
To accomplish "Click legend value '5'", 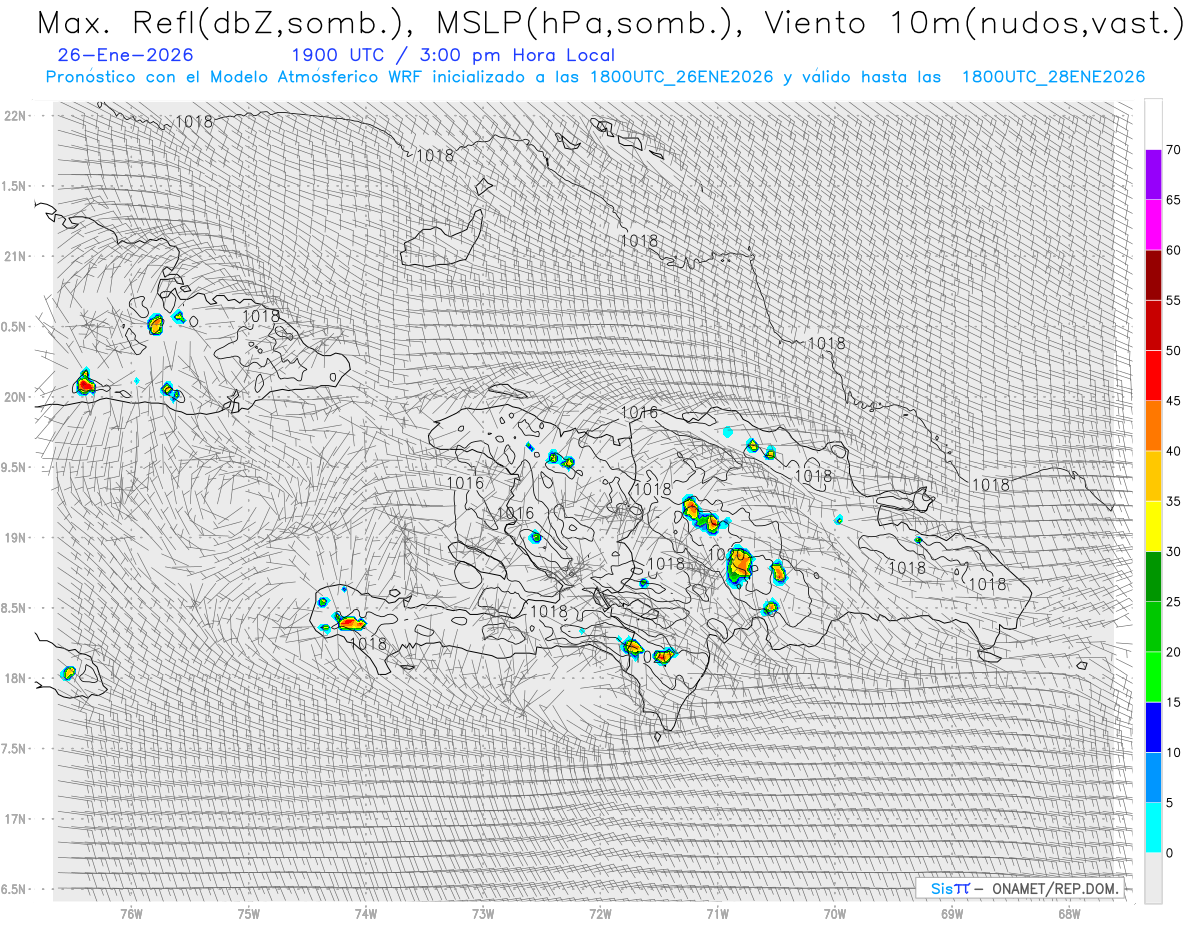I will pos(1170,803).
